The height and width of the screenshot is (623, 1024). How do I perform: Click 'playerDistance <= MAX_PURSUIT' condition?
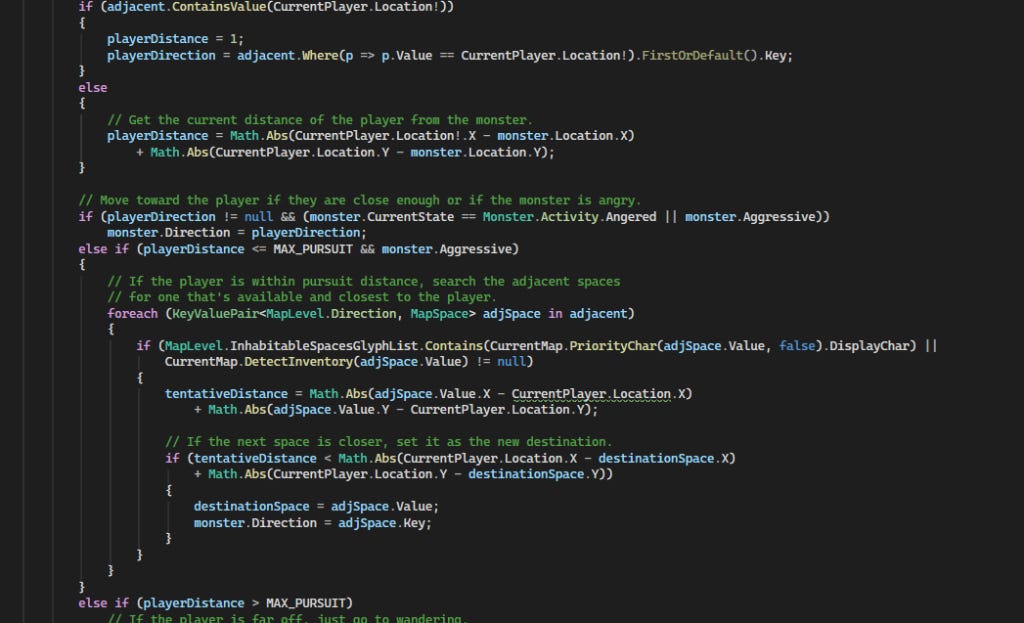click(248, 249)
